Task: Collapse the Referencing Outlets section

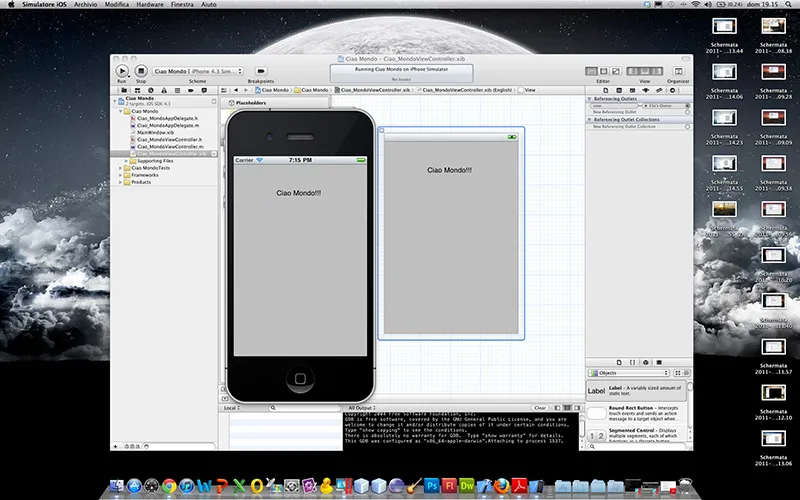Action: pyautogui.click(x=590, y=99)
